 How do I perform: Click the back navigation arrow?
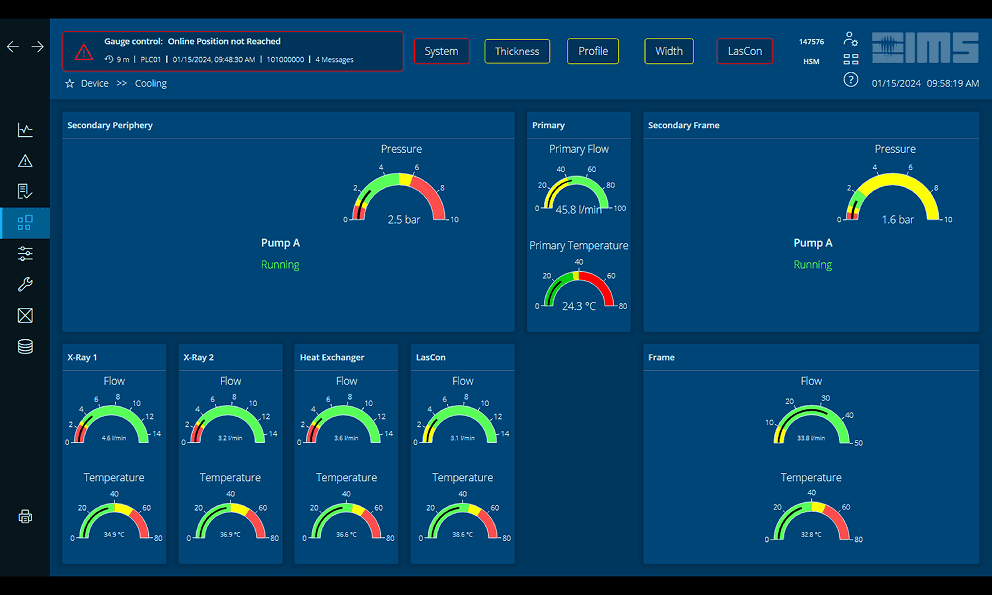click(13, 47)
